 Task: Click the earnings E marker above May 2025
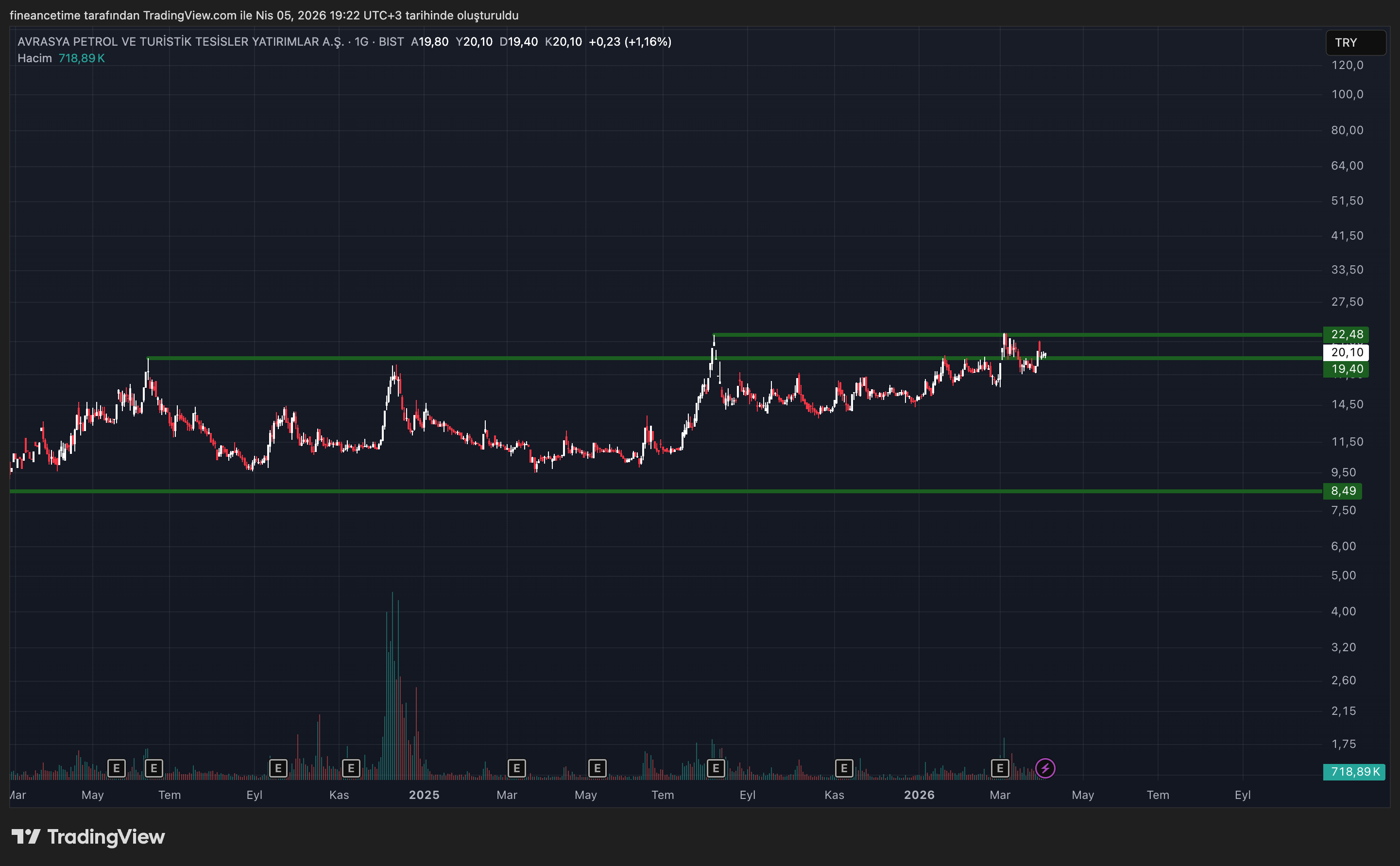tap(597, 768)
